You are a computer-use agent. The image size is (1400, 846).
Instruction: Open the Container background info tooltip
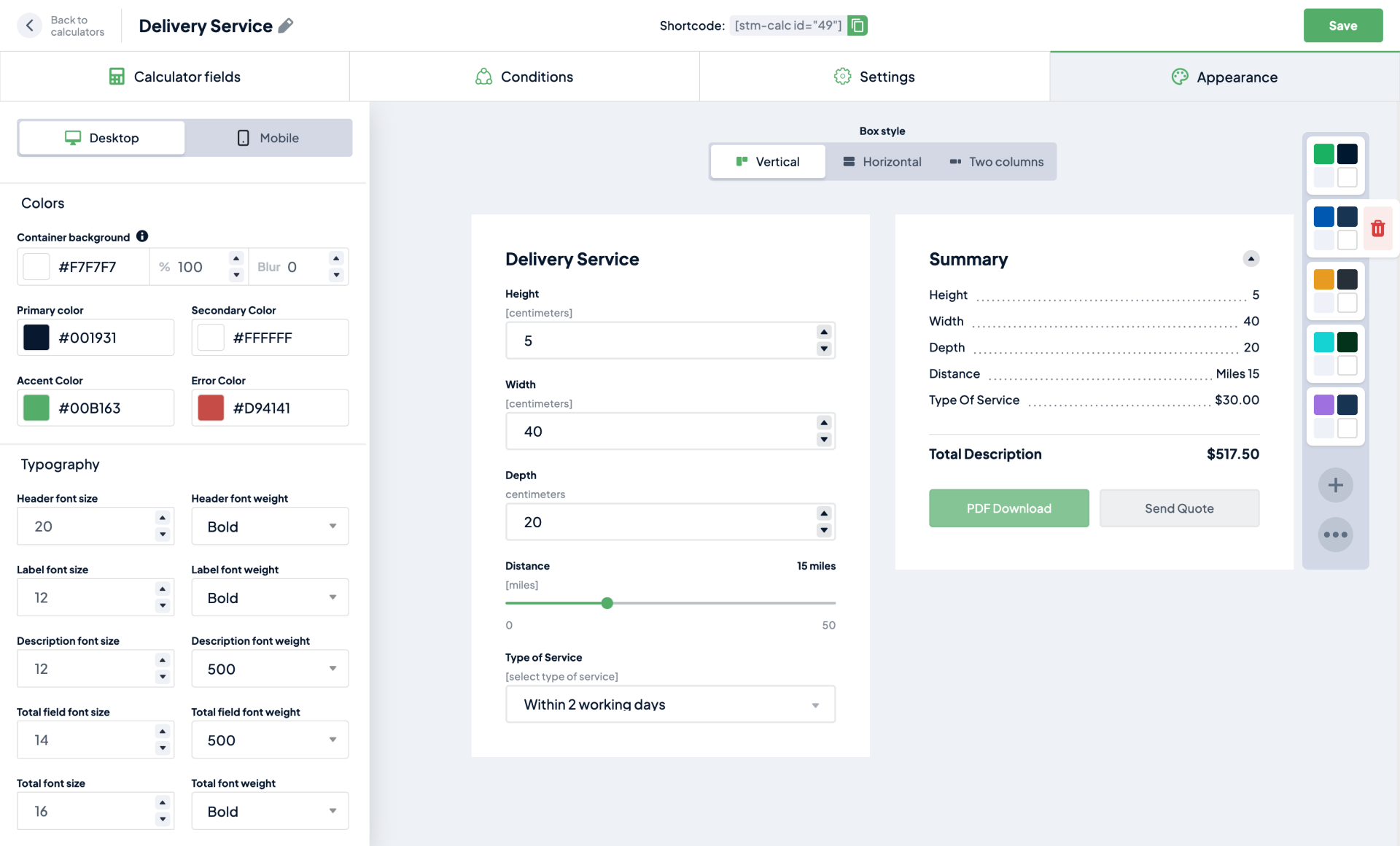(143, 236)
